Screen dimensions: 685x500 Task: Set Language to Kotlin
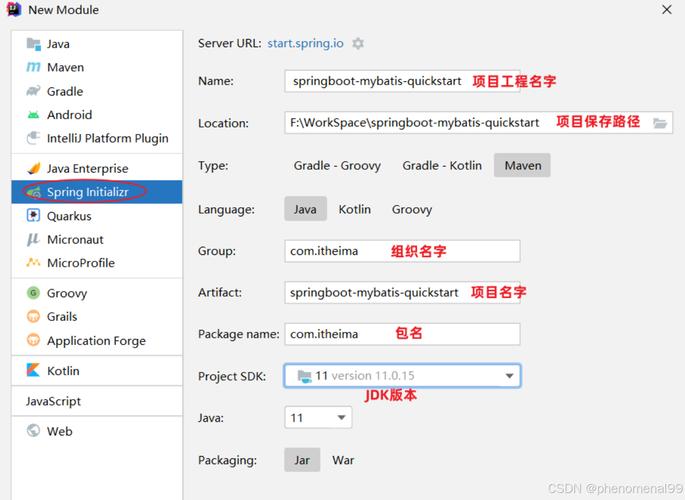(x=355, y=209)
